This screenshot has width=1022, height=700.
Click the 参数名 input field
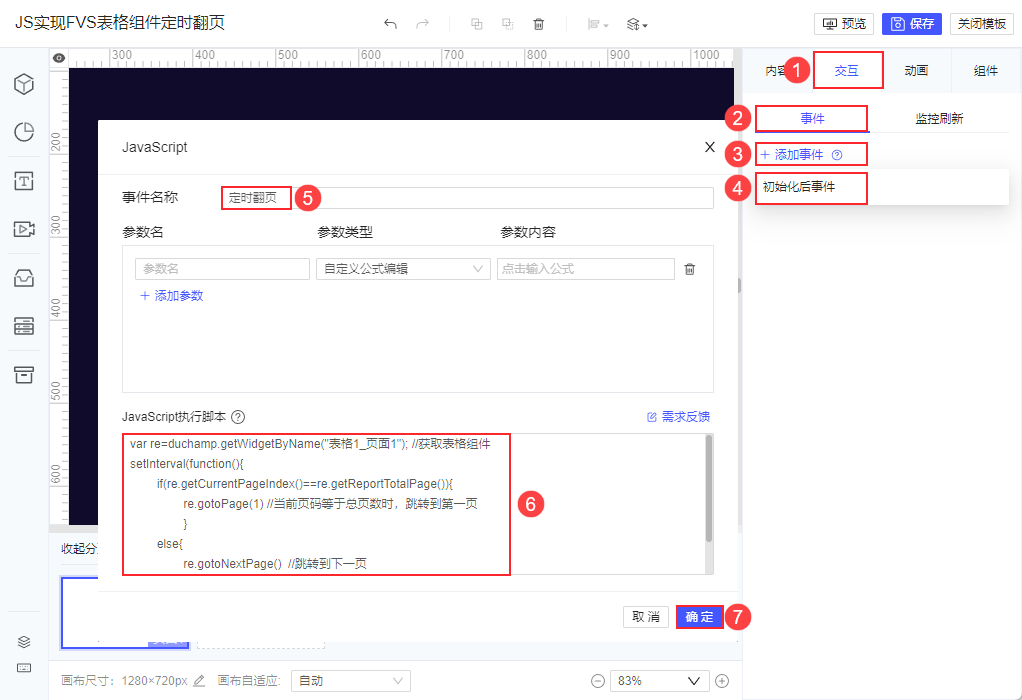point(222,269)
